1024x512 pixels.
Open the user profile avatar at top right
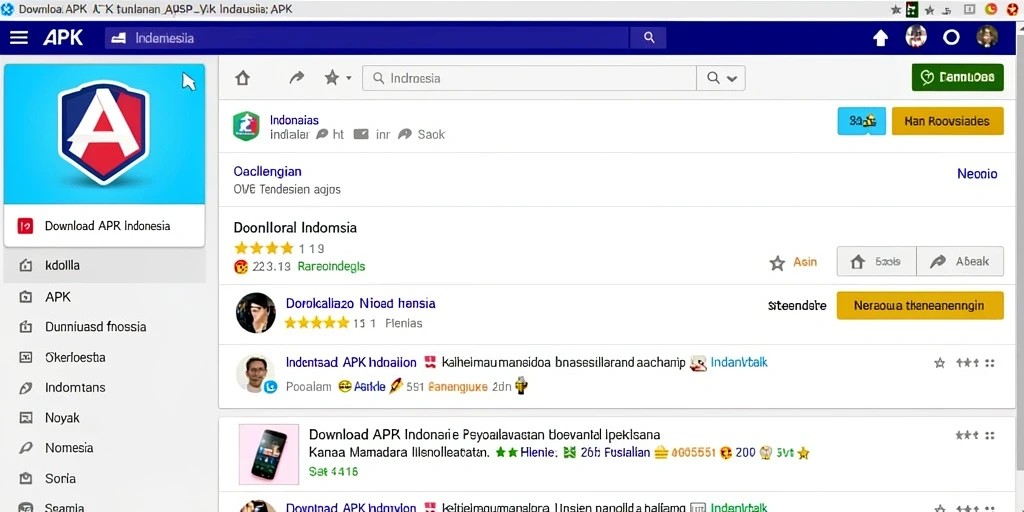click(x=987, y=37)
